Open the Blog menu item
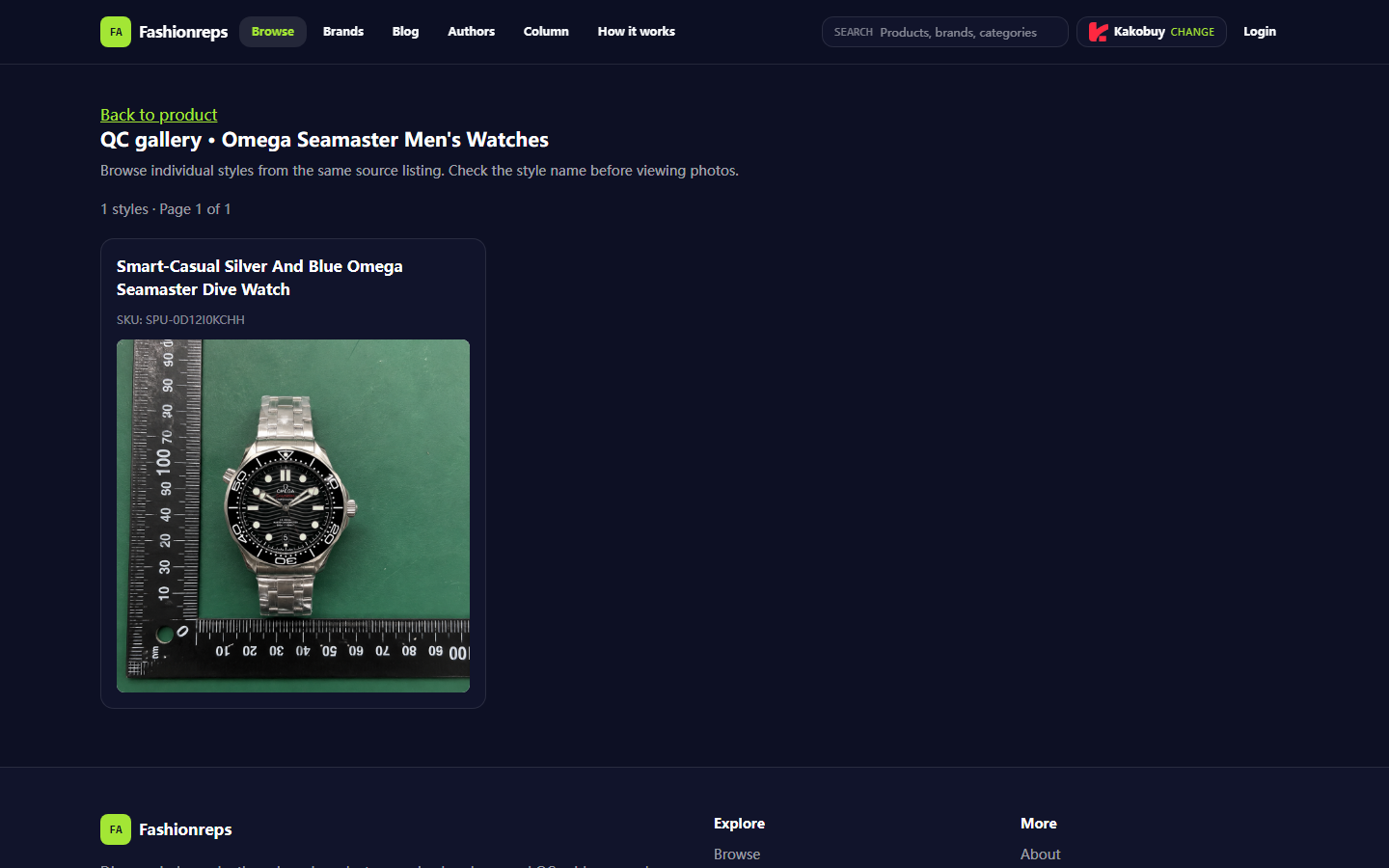The width and height of the screenshot is (1389, 868). (405, 32)
